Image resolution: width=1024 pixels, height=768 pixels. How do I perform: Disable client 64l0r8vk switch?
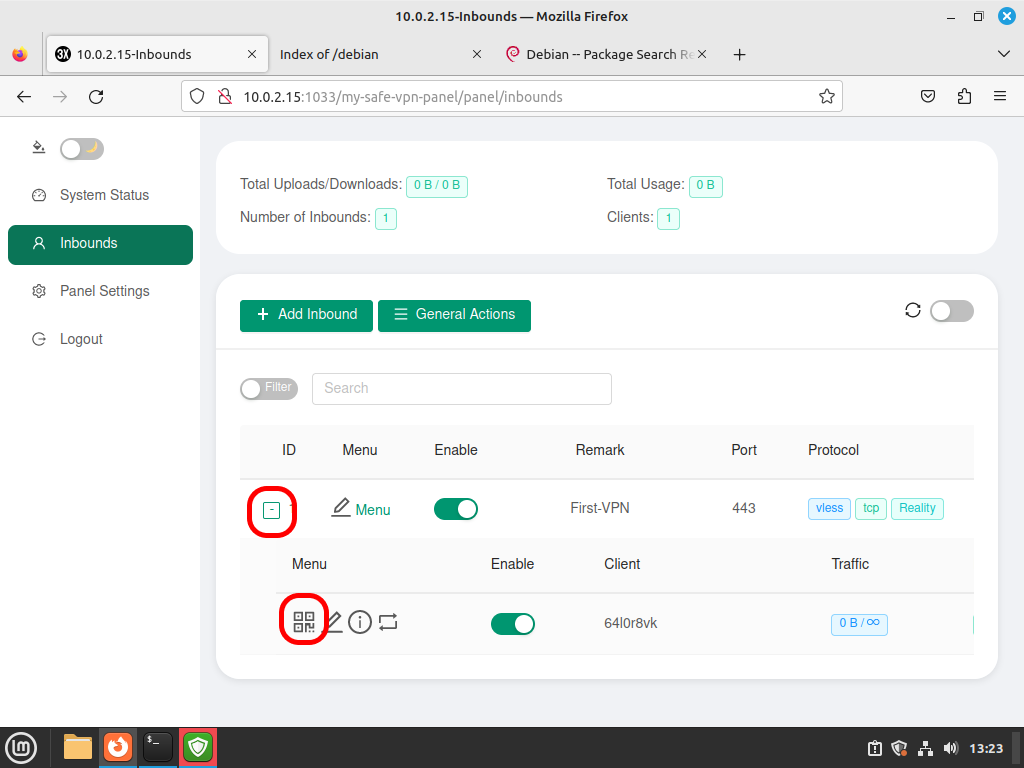click(513, 624)
